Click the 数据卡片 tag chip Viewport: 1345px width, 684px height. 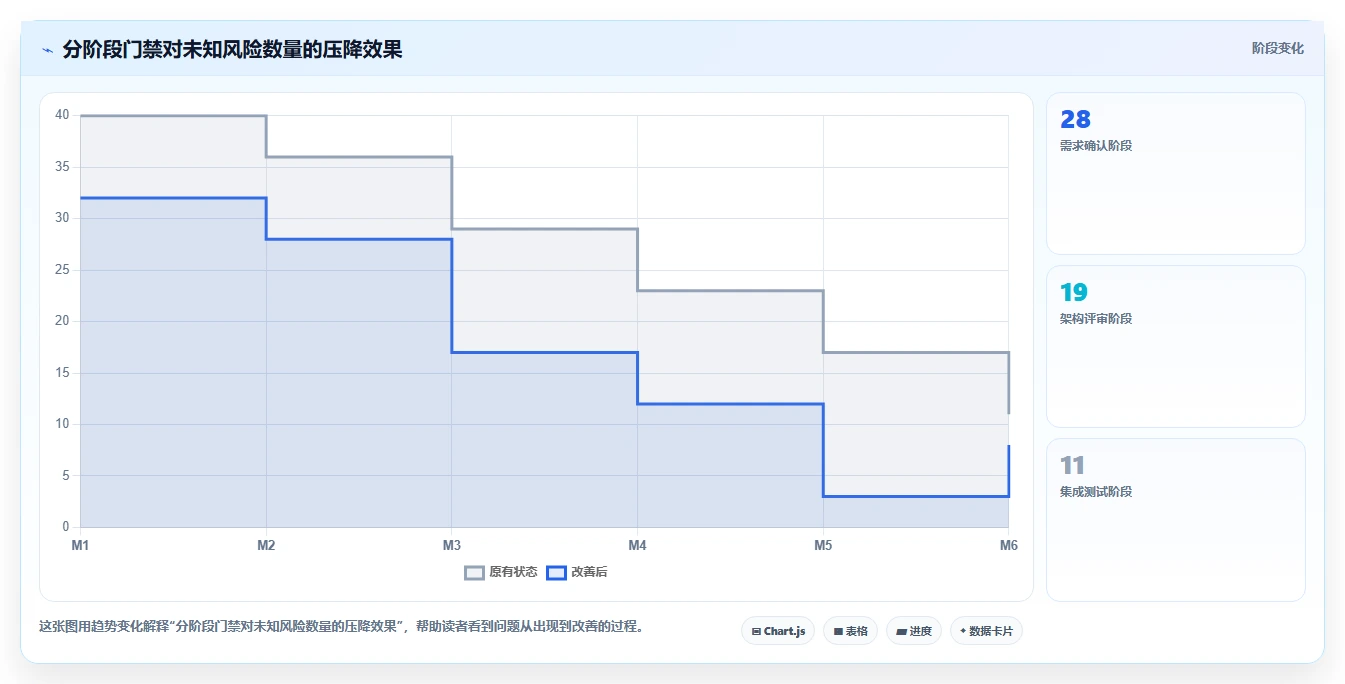(x=986, y=631)
